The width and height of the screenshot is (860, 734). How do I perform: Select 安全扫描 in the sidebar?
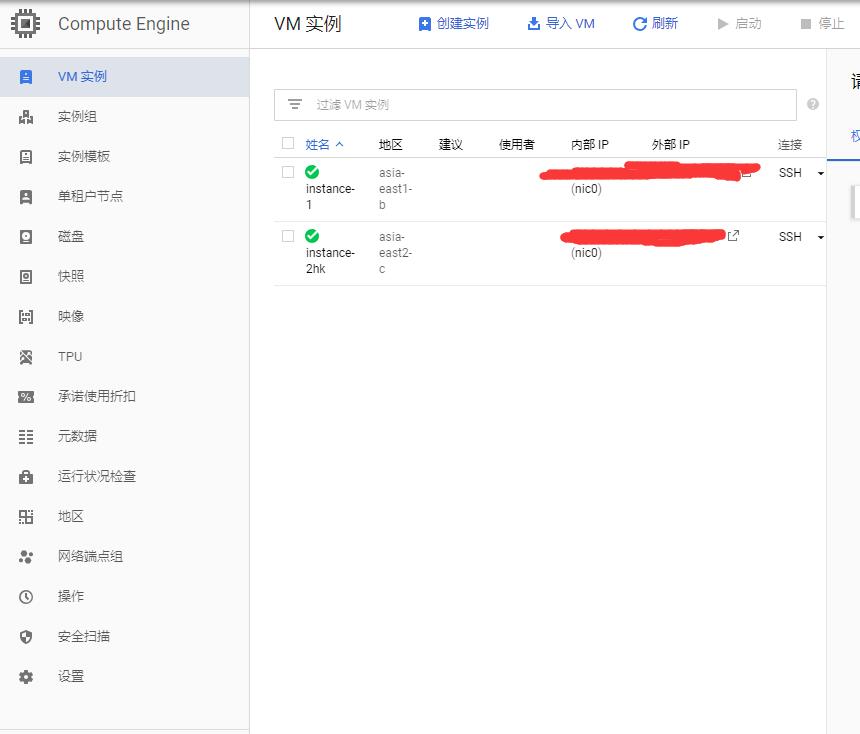(x=84, y=636)
